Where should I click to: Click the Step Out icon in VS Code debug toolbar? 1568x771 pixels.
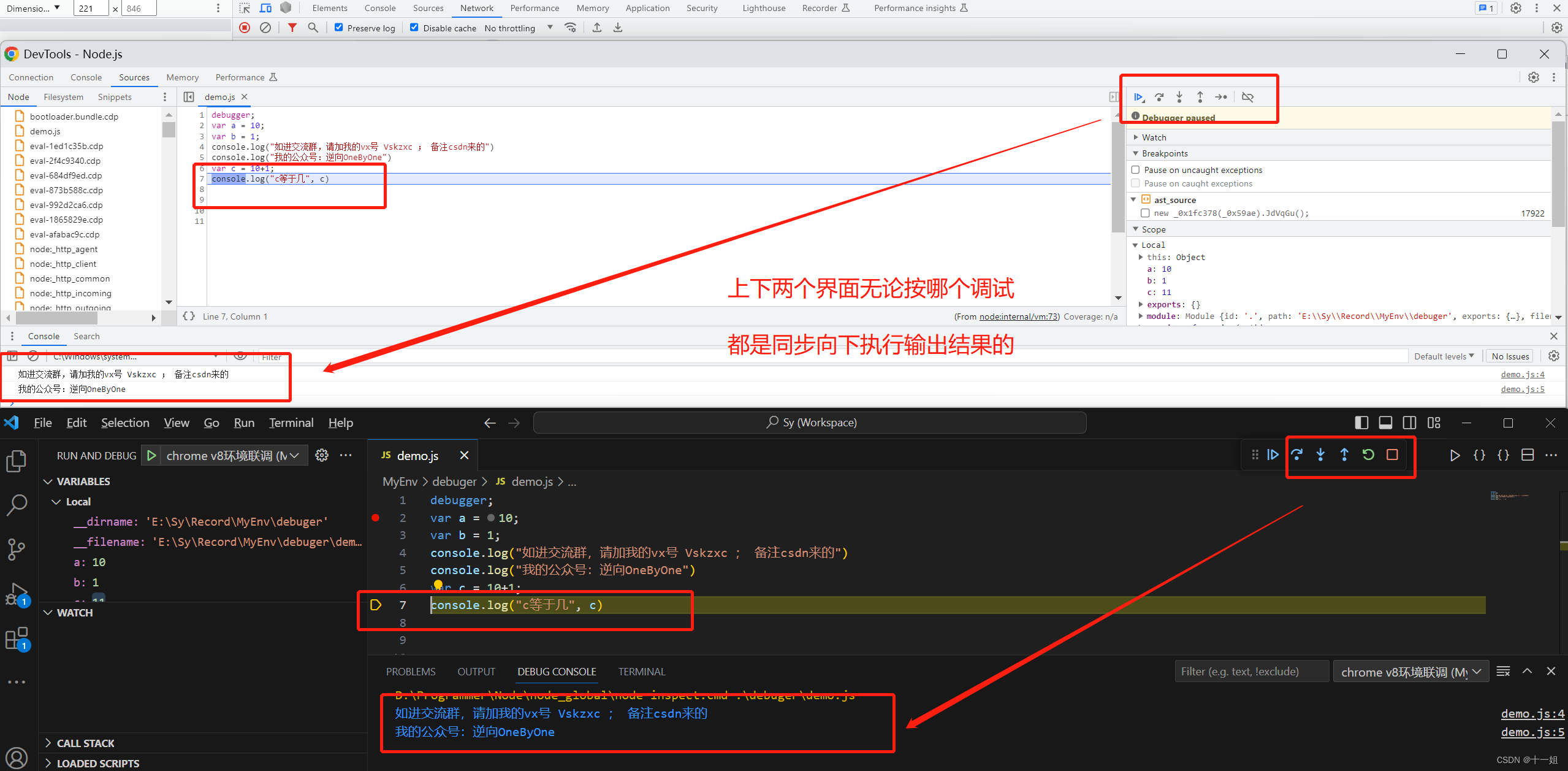[1344, 455]
